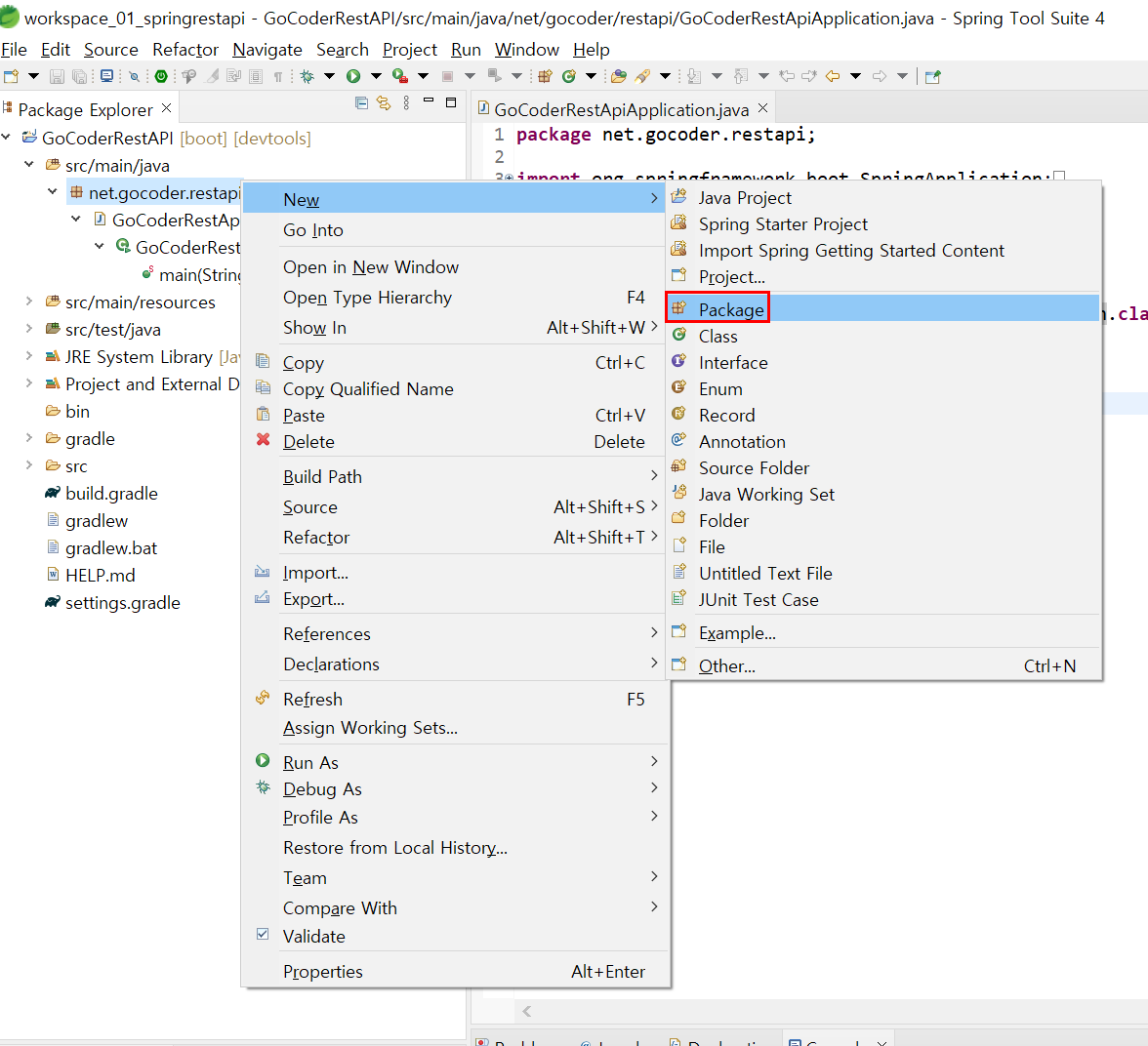Open Package Explorer View Menu dots
Screen dimensions: 1148x1046
coord(406,103)
